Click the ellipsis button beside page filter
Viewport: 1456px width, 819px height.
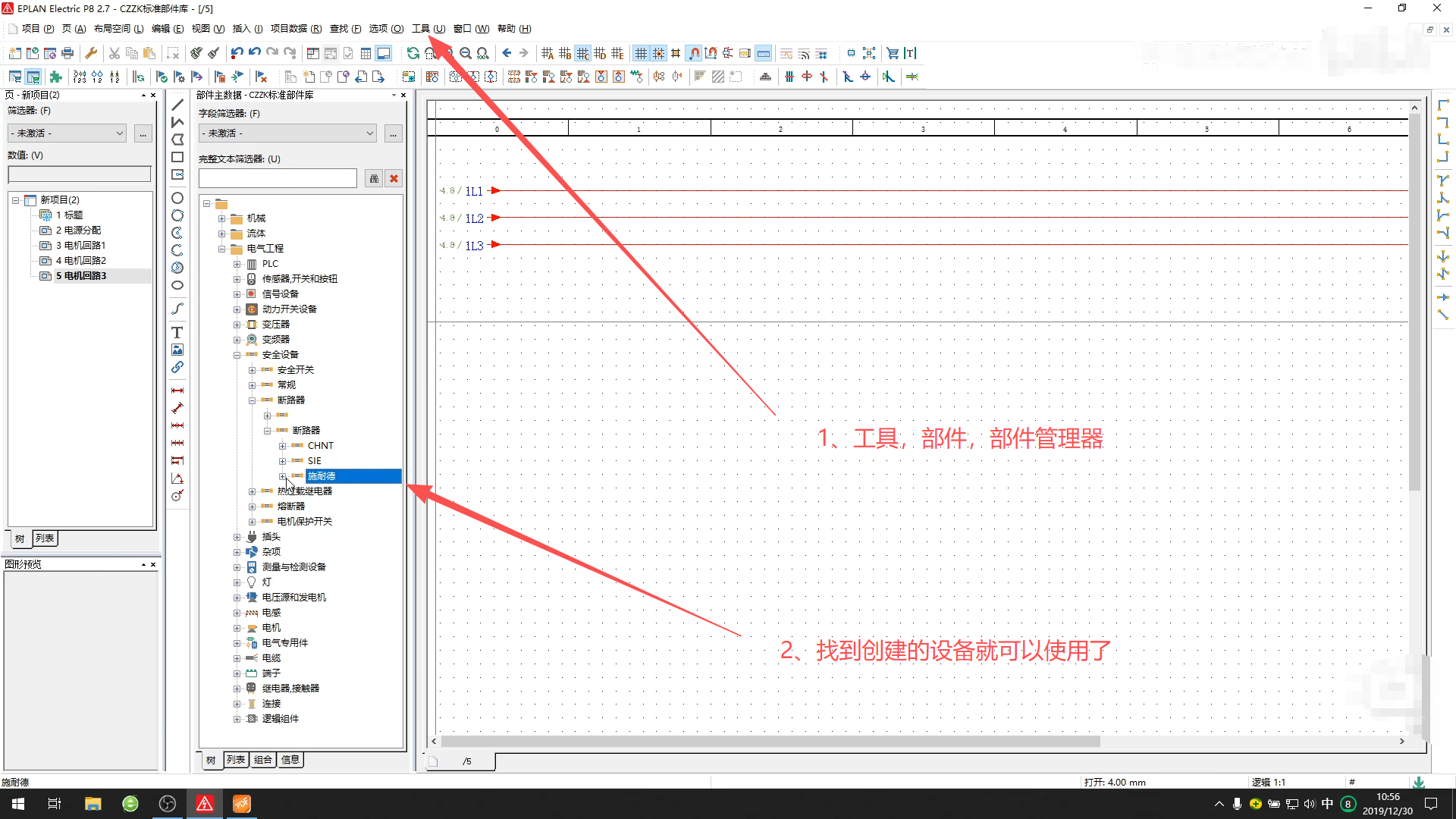(143, 133)
